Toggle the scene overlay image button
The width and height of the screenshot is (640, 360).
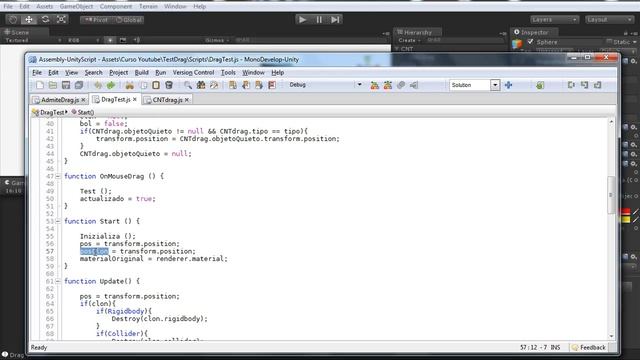[x=123, y=40]
